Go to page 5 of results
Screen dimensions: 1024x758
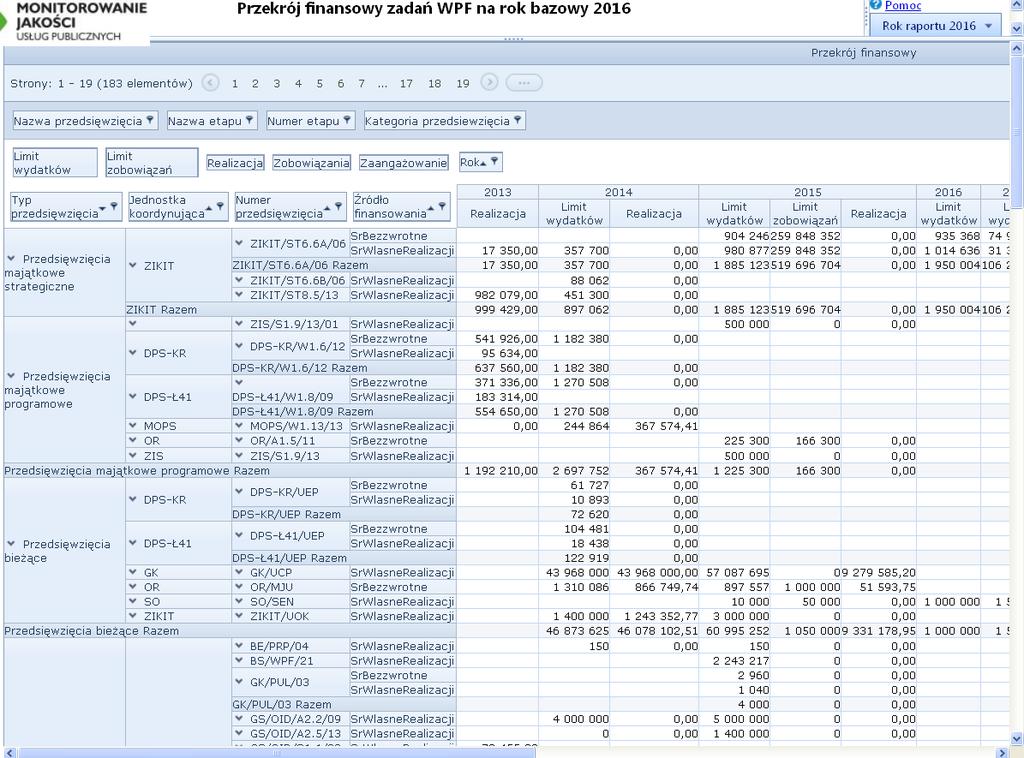point(319,84)
